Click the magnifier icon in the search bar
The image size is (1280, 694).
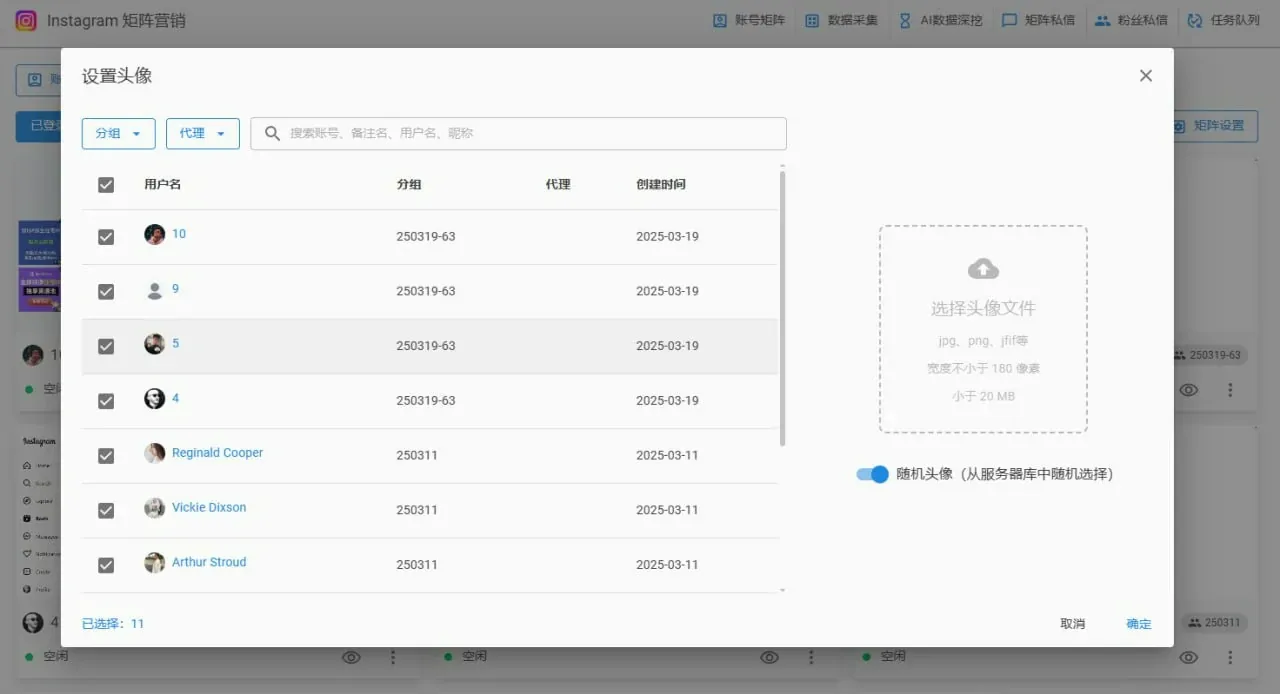(270, 133)
